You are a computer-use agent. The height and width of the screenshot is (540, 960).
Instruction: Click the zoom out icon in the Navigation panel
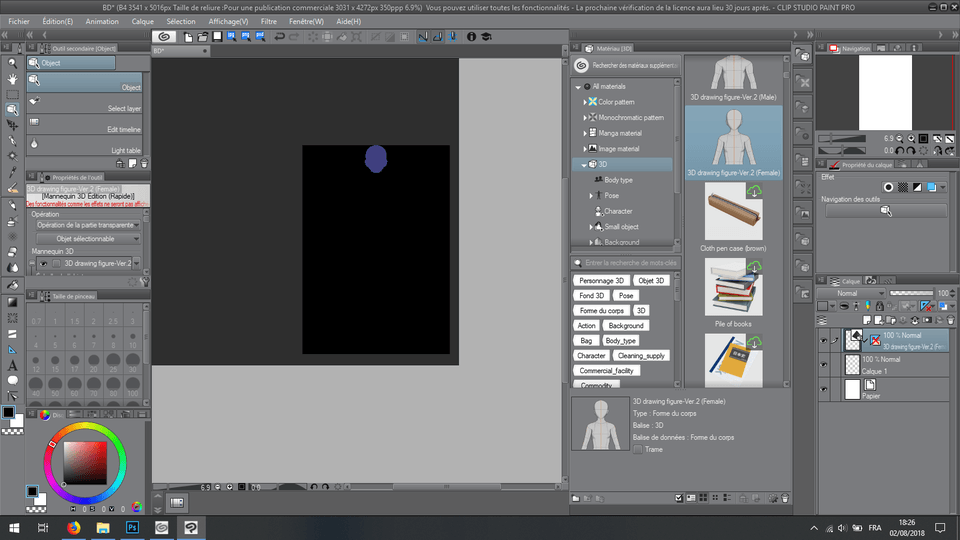click(899, 139)
